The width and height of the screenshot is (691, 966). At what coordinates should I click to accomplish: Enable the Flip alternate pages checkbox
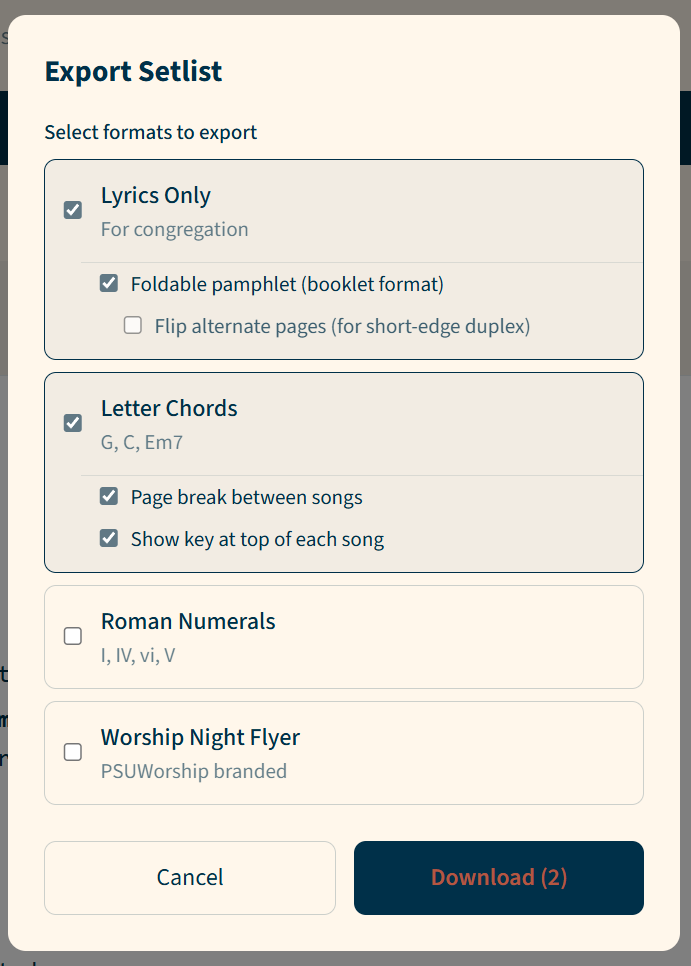[x=133, y=326]
